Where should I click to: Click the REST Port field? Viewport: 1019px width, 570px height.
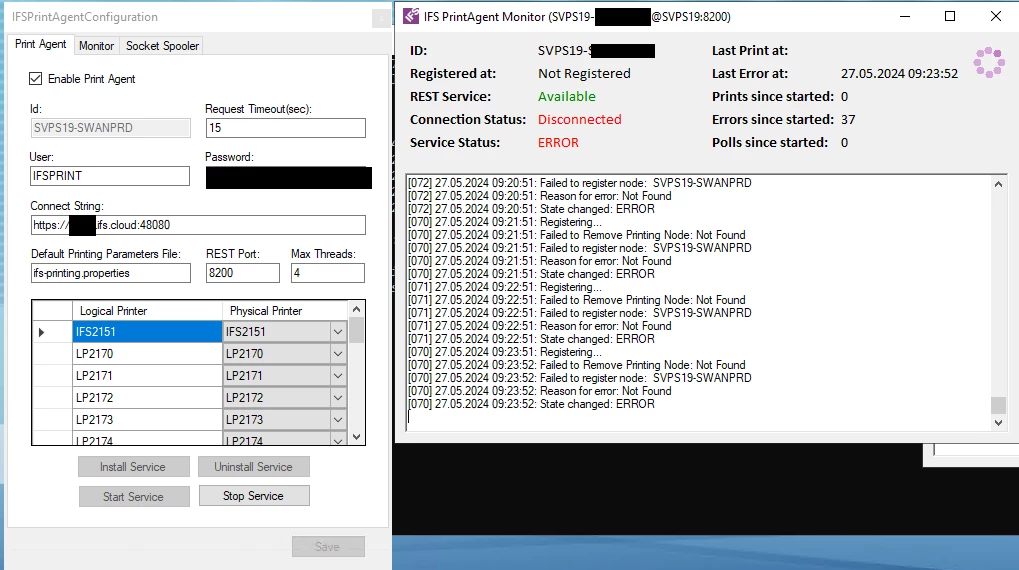coord(242,273)
